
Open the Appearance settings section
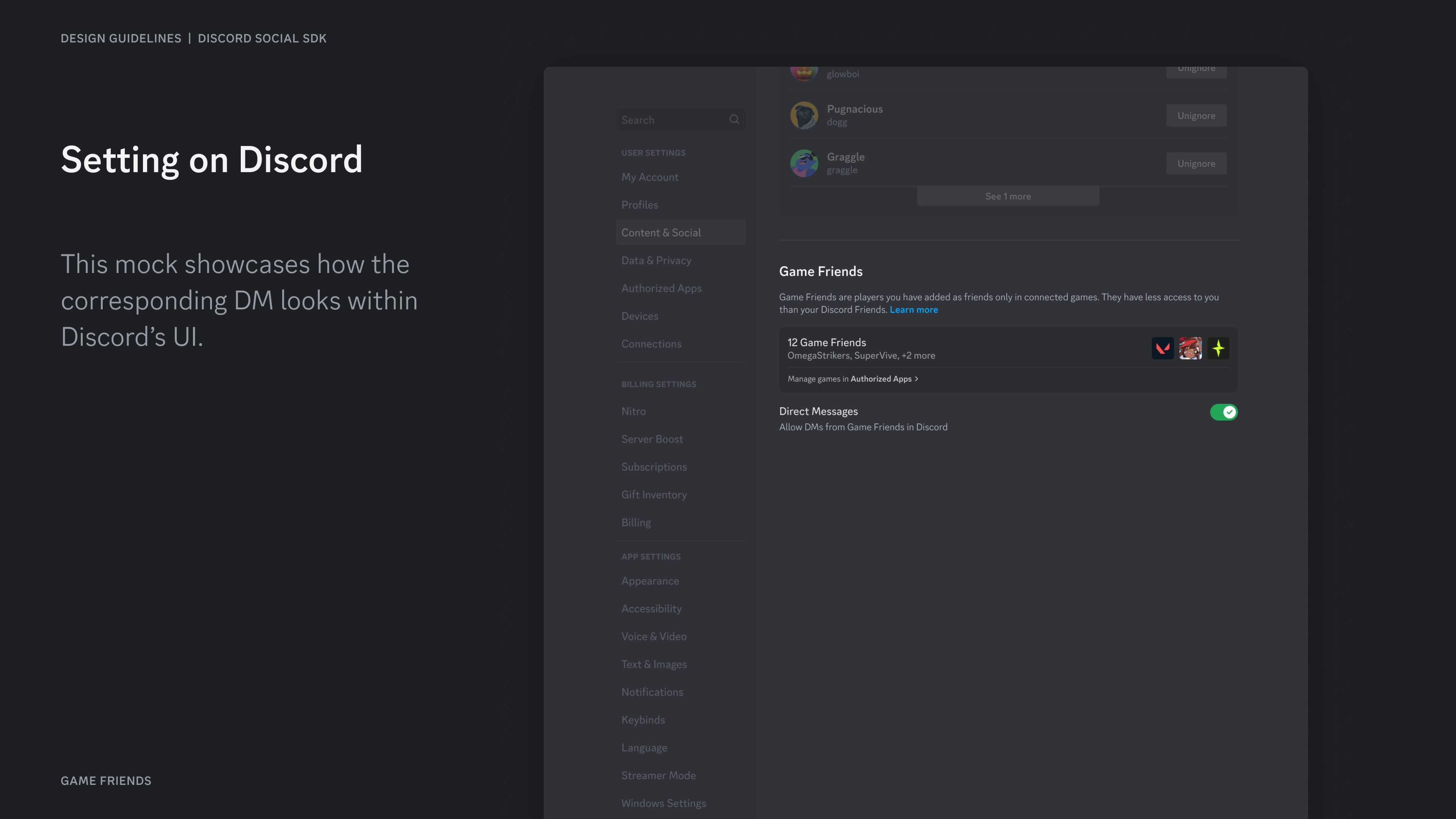pos(650,581)
